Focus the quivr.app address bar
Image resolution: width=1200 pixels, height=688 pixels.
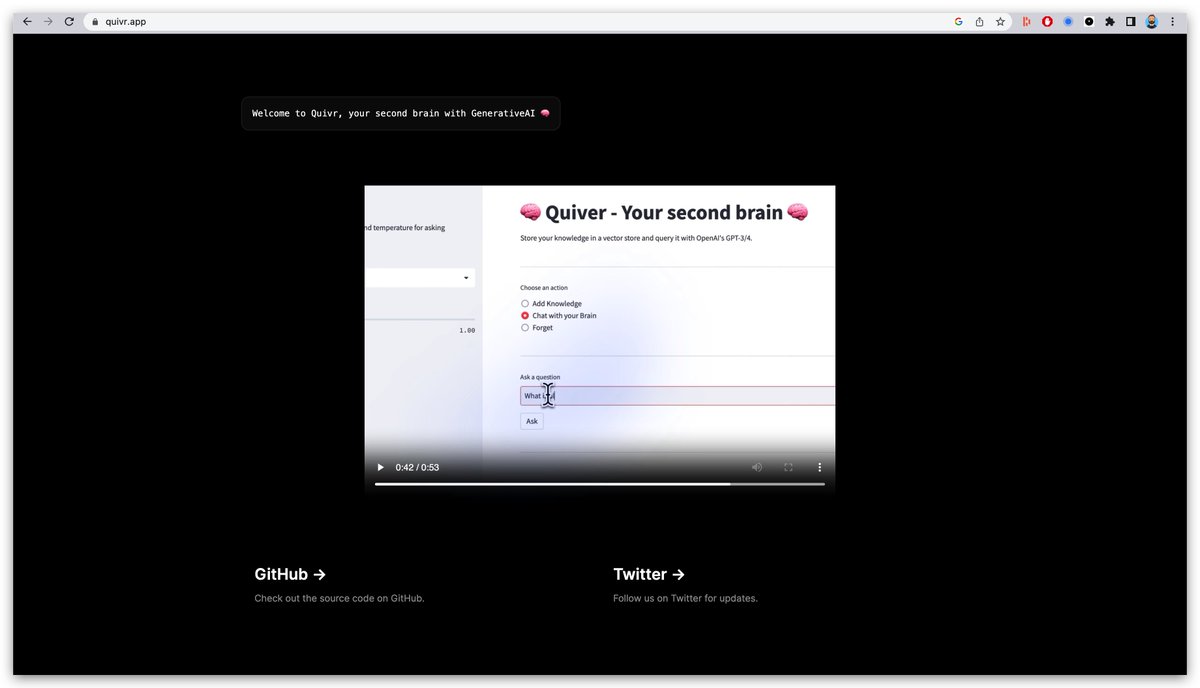pos(520,21)
